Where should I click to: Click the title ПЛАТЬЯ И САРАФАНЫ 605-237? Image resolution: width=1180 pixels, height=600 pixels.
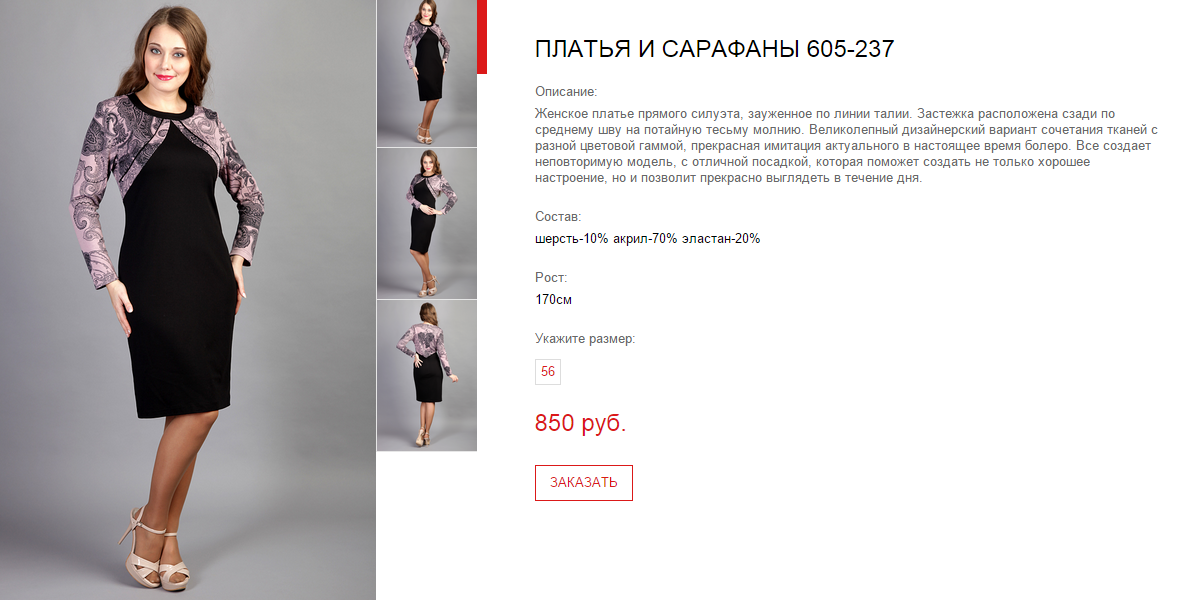coord(714,49)
